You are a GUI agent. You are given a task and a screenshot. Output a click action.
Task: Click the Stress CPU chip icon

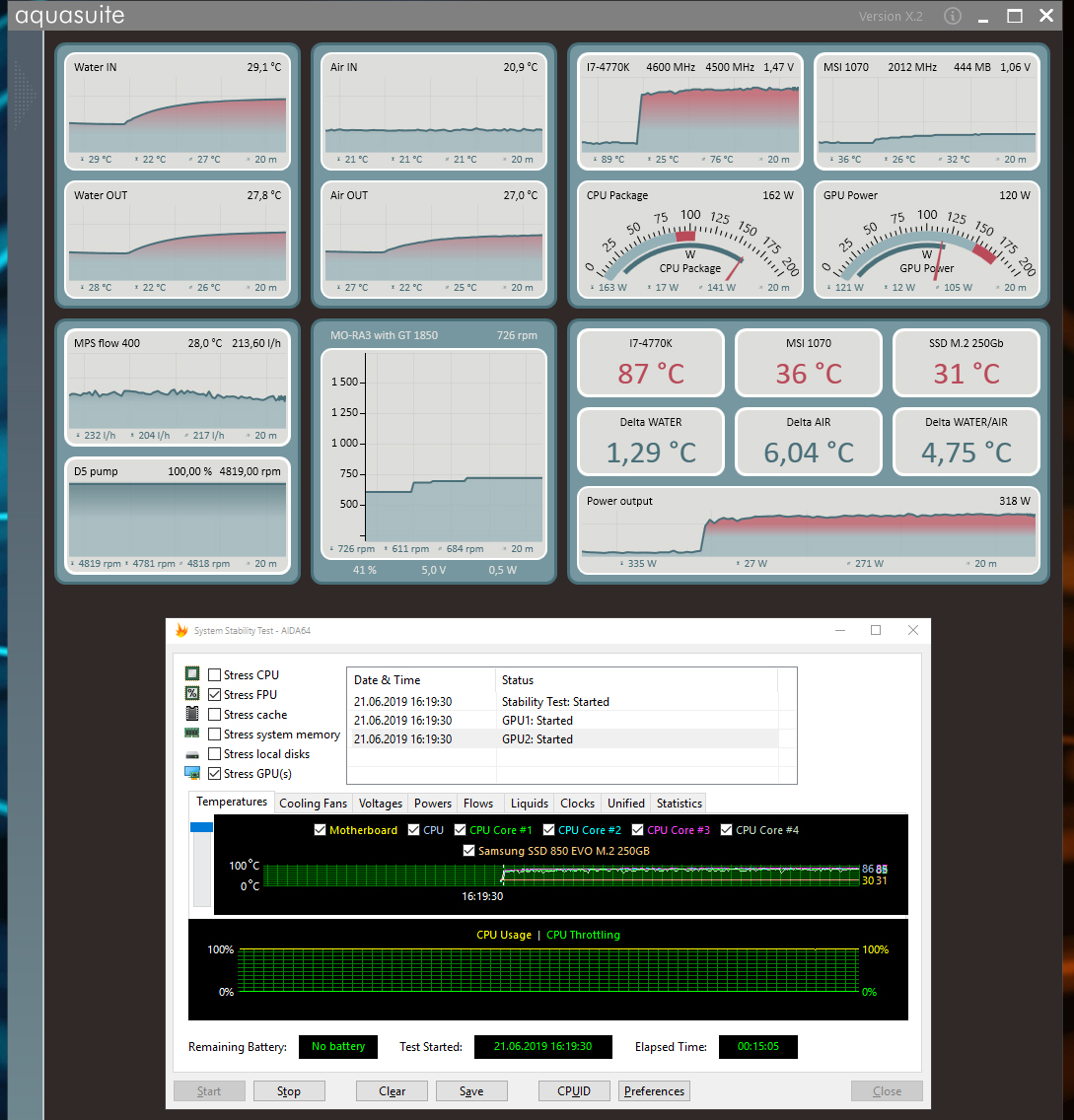[x=192, y=673]
